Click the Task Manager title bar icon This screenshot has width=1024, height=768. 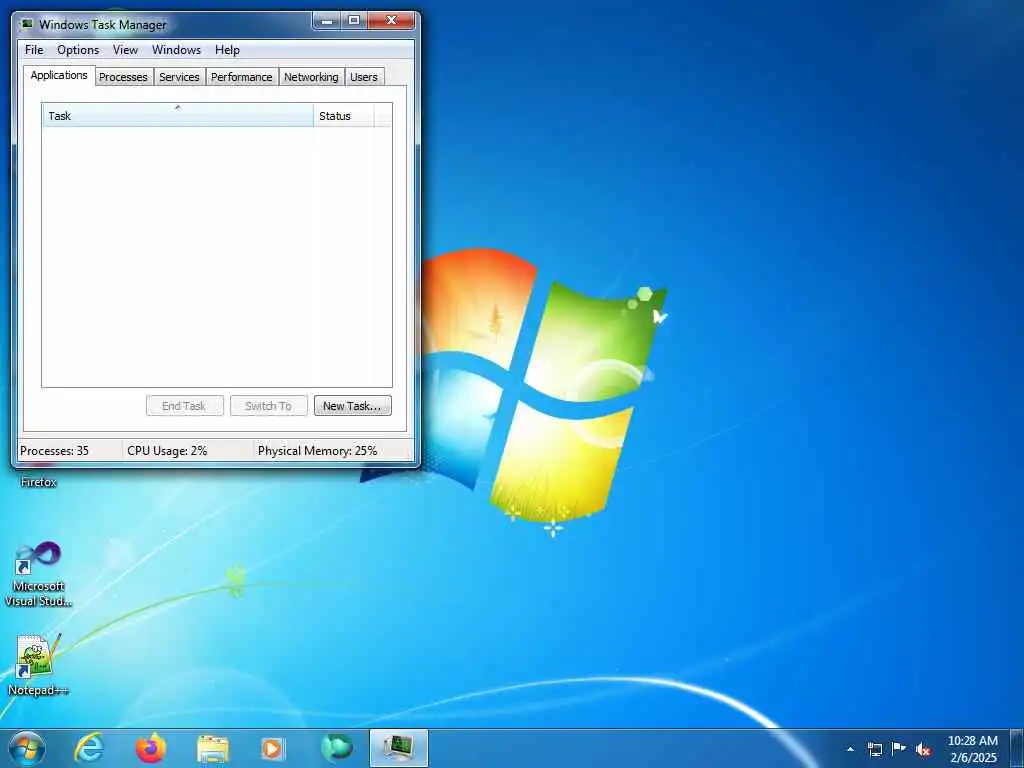click(27, 24)
